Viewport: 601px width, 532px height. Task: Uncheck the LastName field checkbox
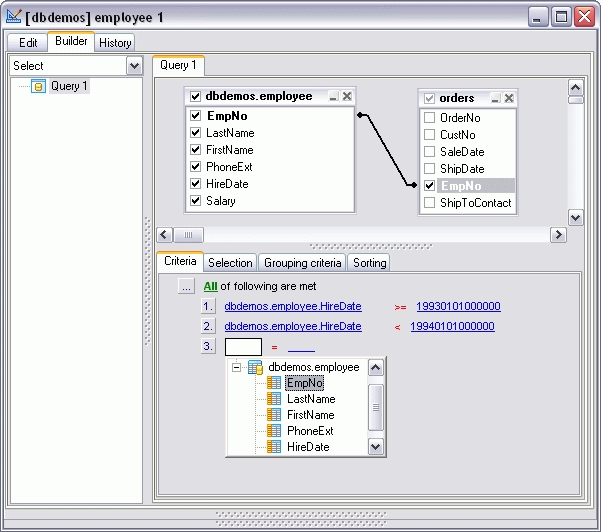196,133
